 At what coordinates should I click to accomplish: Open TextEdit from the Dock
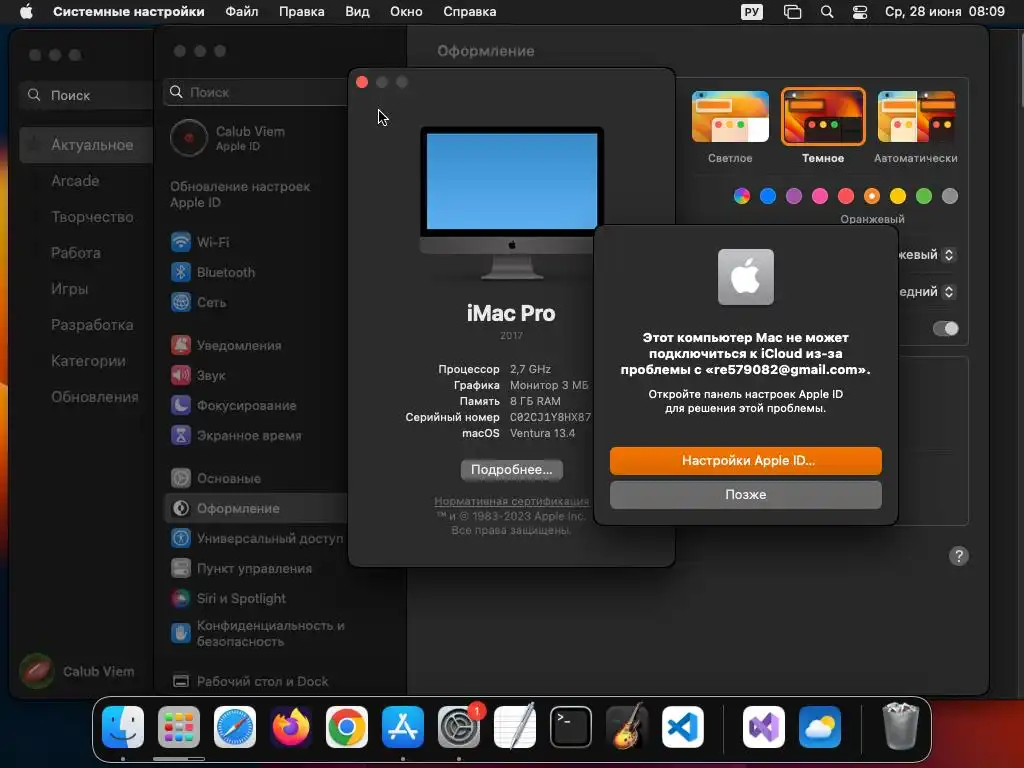pos(515,727)
